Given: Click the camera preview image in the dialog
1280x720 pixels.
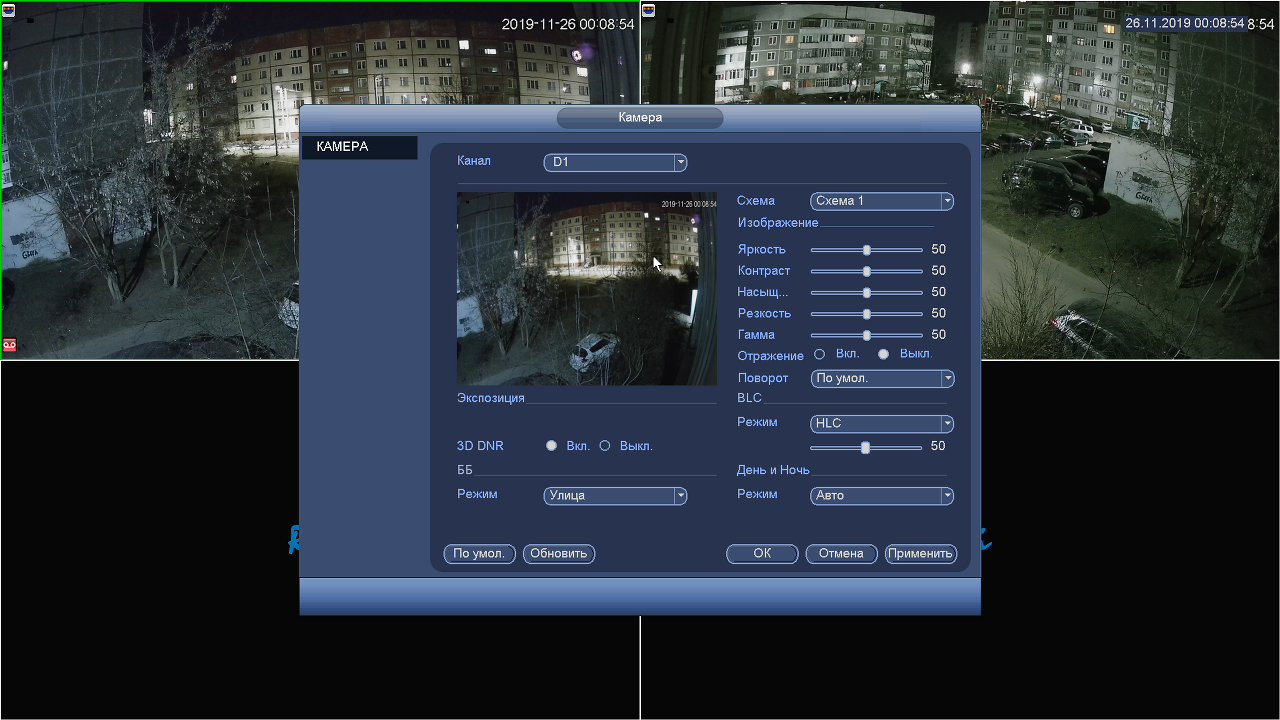Looking at the screenshot, I should [x=587, y=289].
